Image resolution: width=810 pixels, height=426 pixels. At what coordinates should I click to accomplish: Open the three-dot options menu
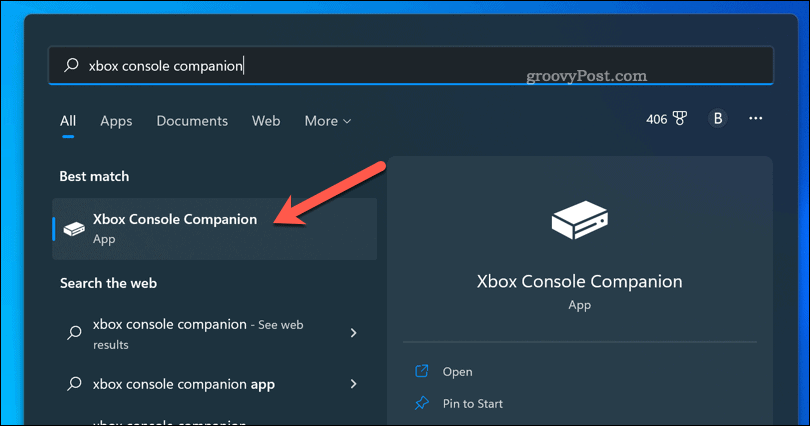[755, 118]
